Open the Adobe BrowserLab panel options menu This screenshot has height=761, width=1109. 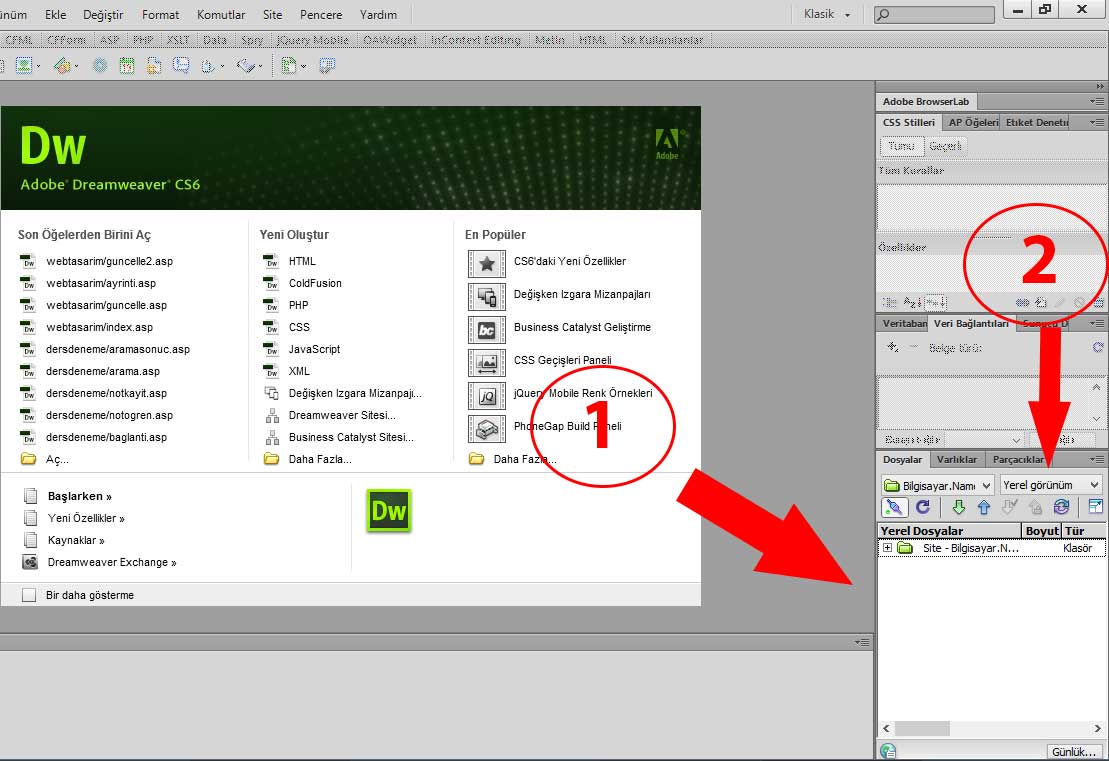pyautogui.click(x=1097, y=102)
